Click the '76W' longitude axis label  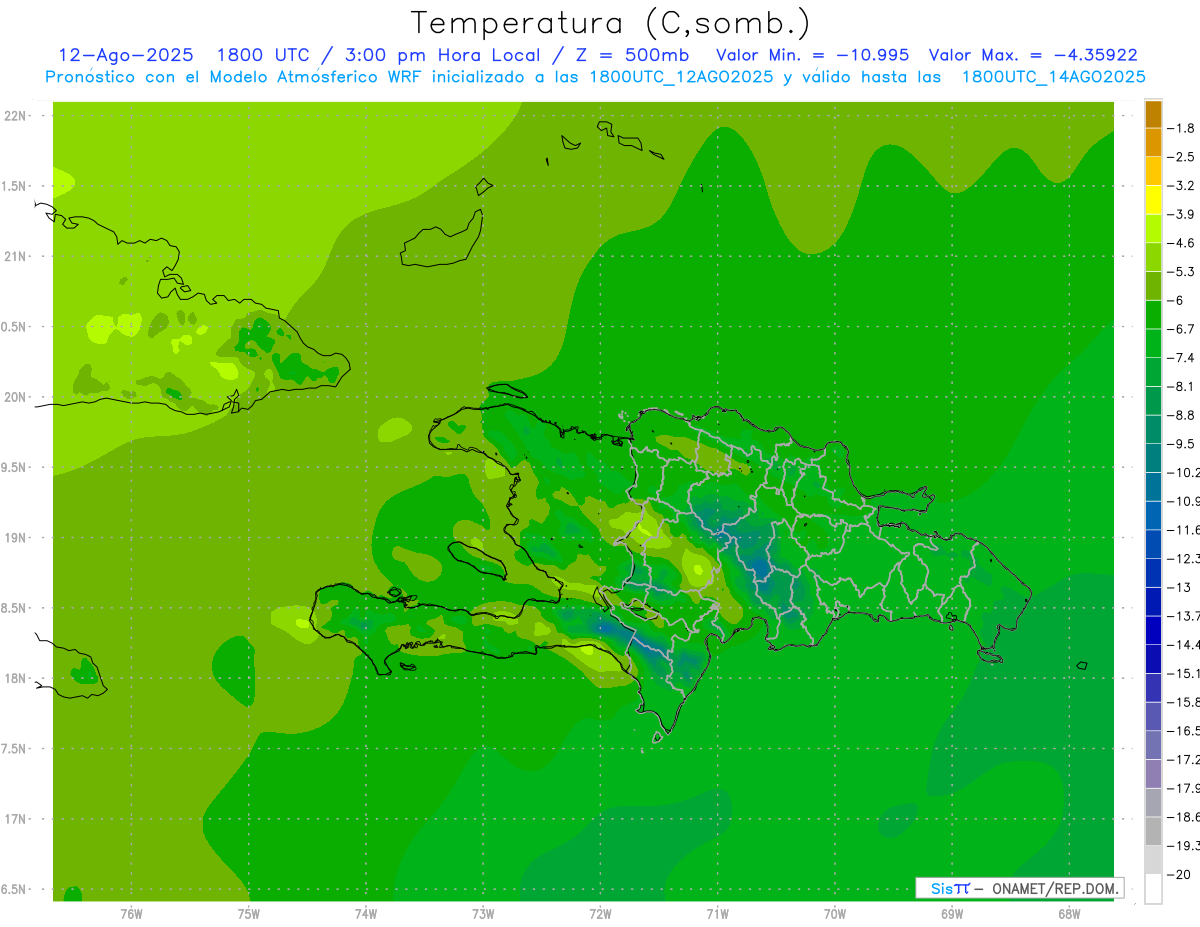tap(131, 913)
